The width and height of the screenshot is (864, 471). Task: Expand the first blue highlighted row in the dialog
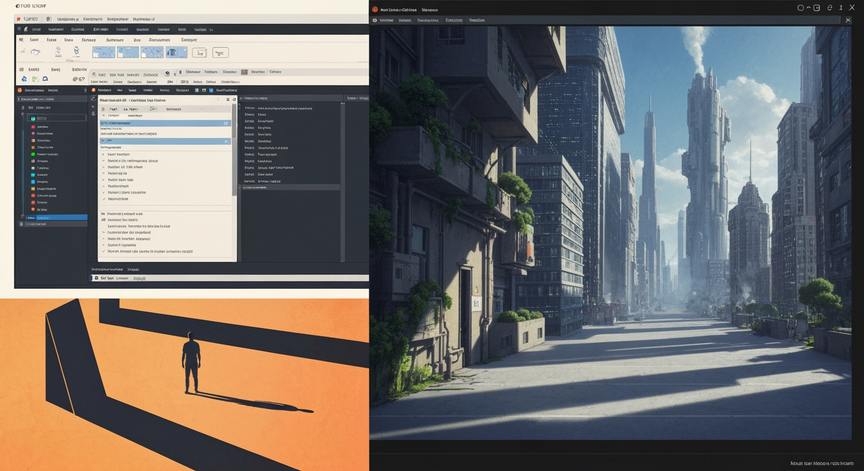click(165, 123)
